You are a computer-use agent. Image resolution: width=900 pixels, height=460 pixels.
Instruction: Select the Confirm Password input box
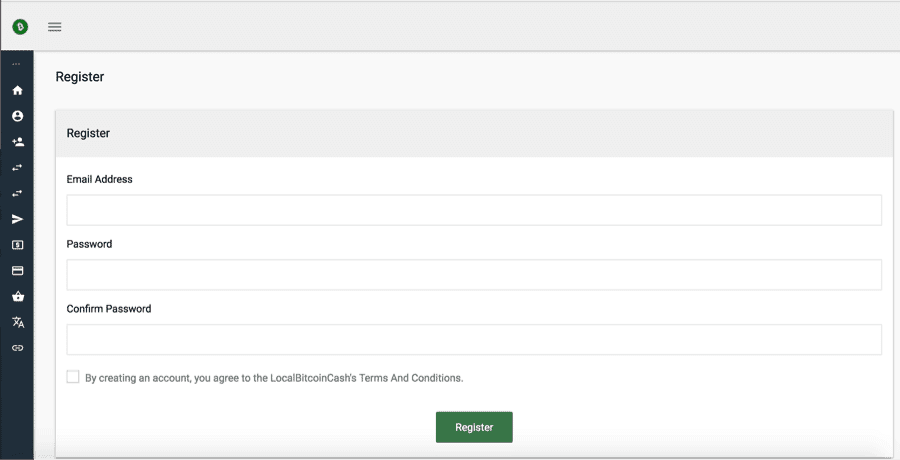tap(474, 340)
